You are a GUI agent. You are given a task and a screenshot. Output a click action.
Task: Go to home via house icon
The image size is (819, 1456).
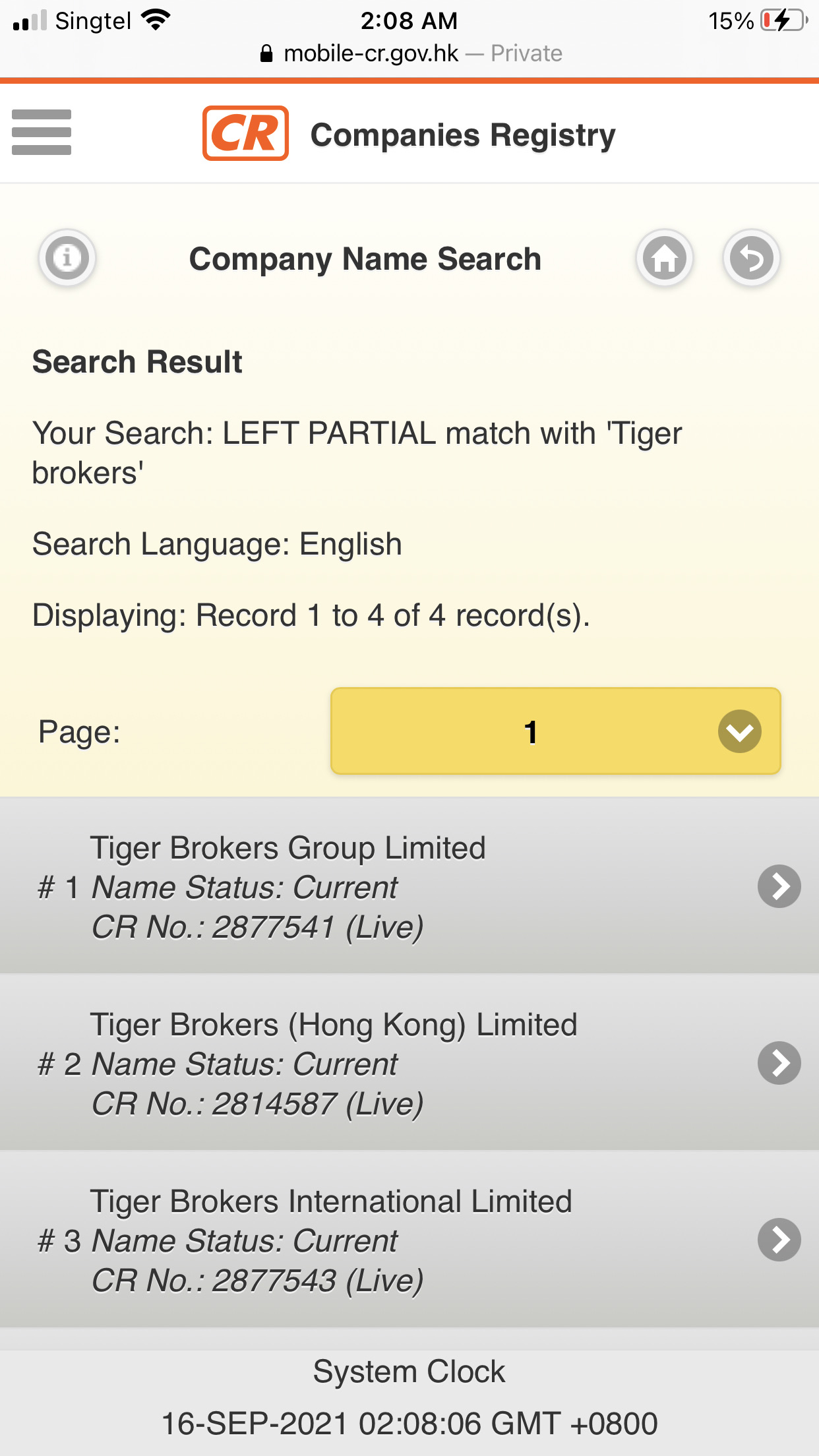pos(665,258)
